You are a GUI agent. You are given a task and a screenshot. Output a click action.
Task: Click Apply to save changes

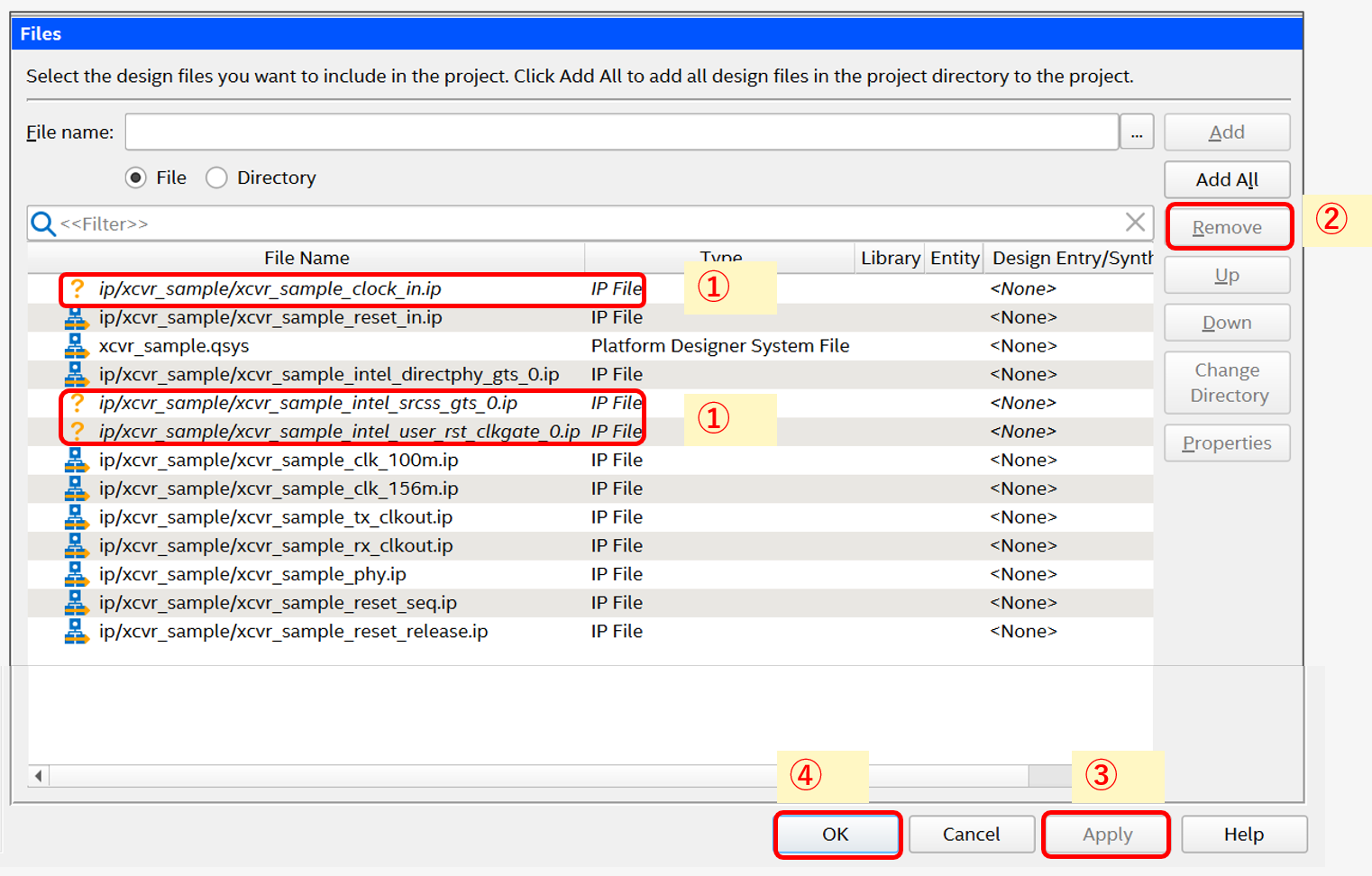pyautogui.click(x=1106, y=835)
